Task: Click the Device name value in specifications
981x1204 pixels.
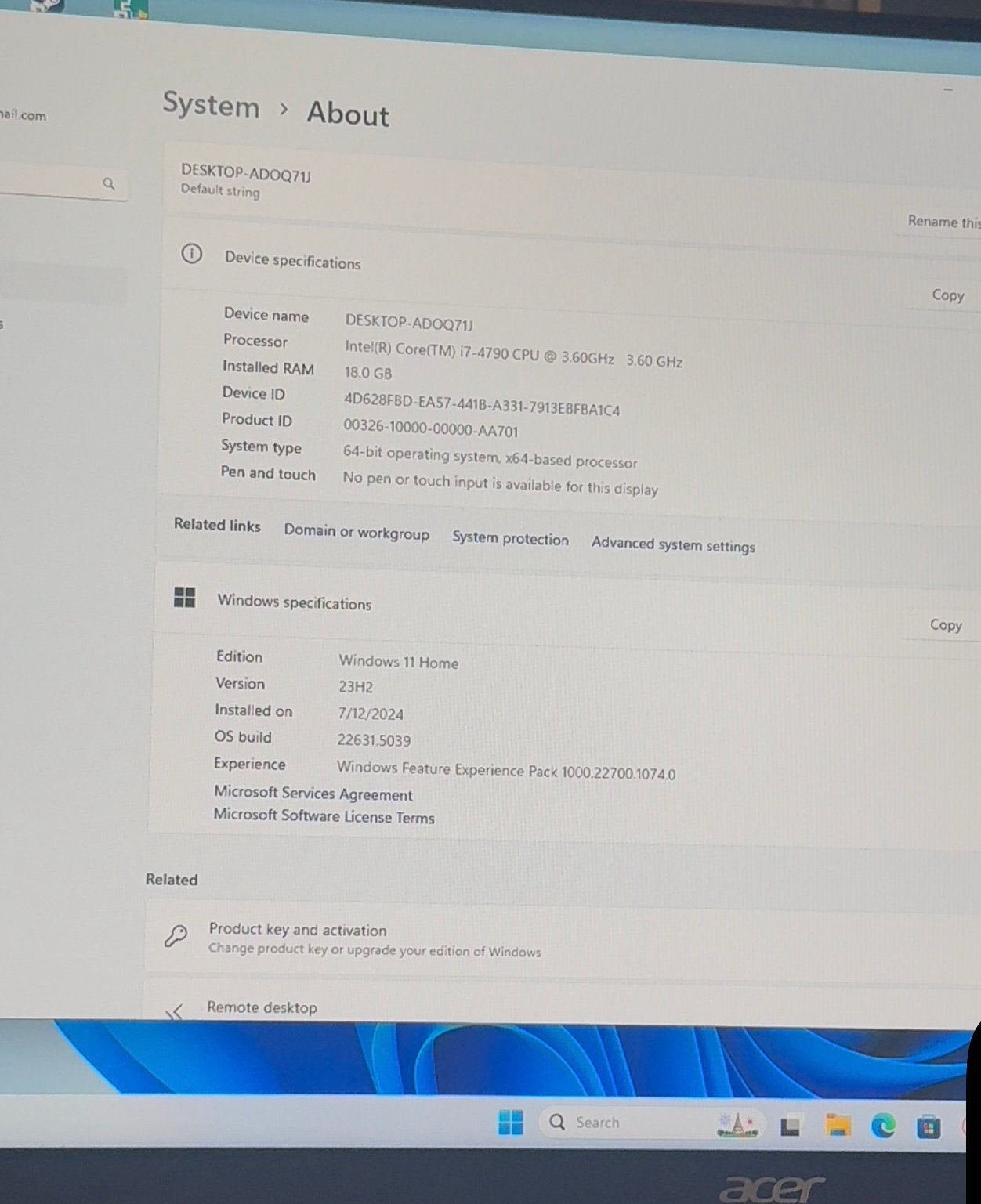Action: (x=409, y=322)
